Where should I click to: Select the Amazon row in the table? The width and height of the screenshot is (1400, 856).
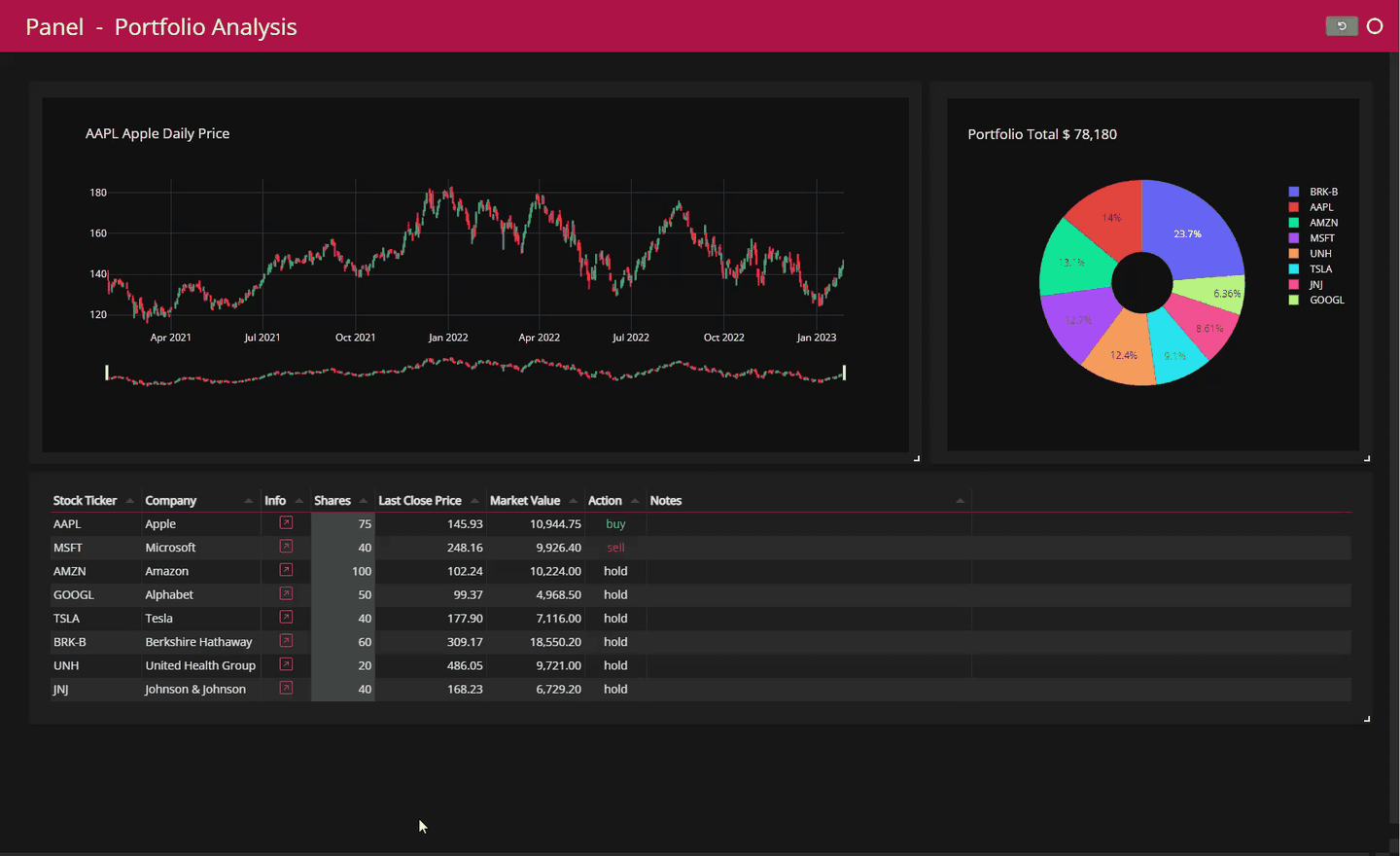[x=701, y=571]
